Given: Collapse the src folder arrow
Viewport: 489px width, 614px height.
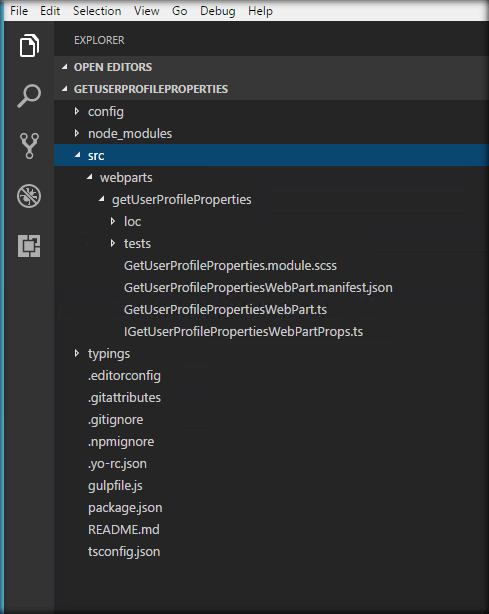Looking at the screenshot, I should pyautogui.click(x=78, y=155).
